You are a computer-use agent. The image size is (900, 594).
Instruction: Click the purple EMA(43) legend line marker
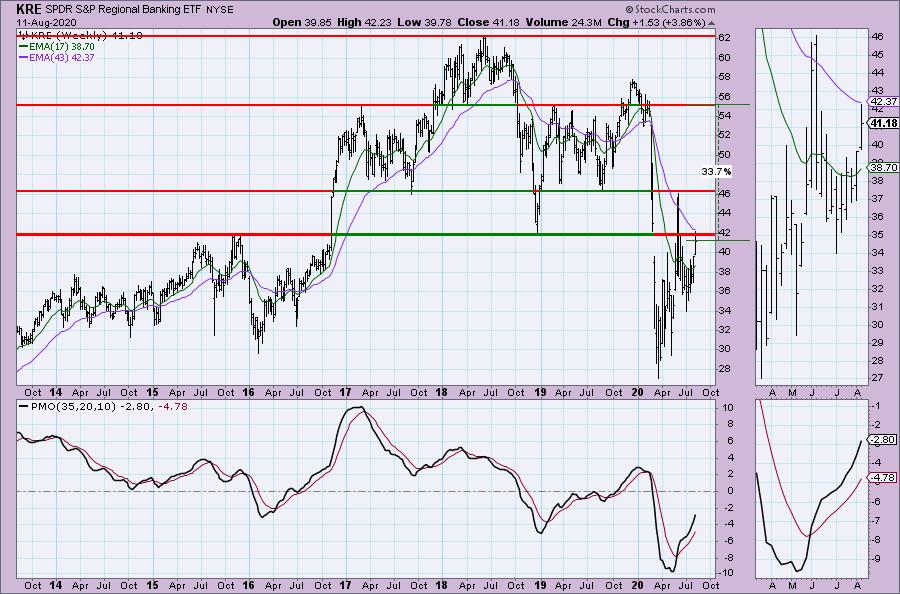24,58
